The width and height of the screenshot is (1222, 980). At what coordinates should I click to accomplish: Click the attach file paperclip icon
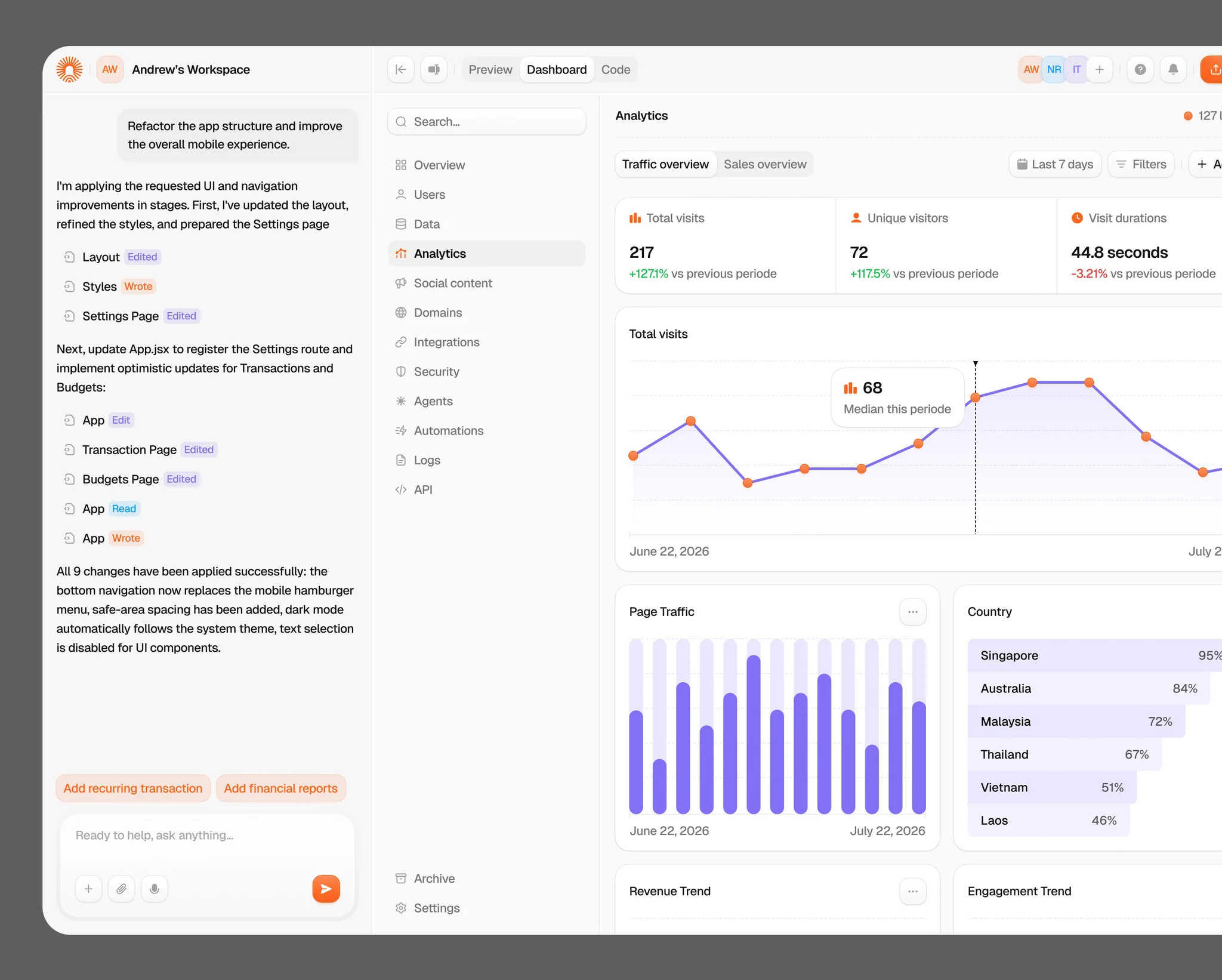(122, 889)
